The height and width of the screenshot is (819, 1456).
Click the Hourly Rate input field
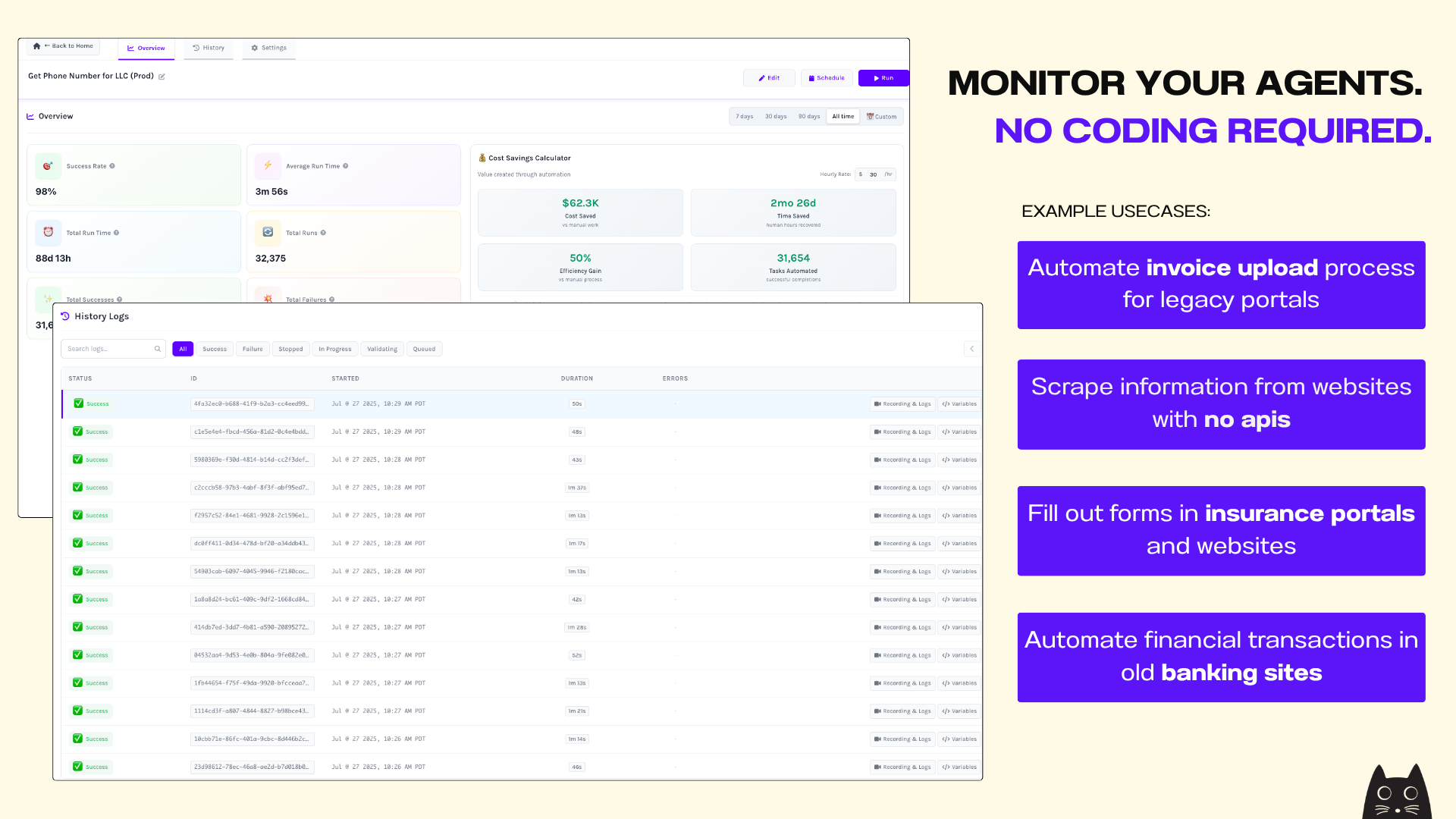874,174
